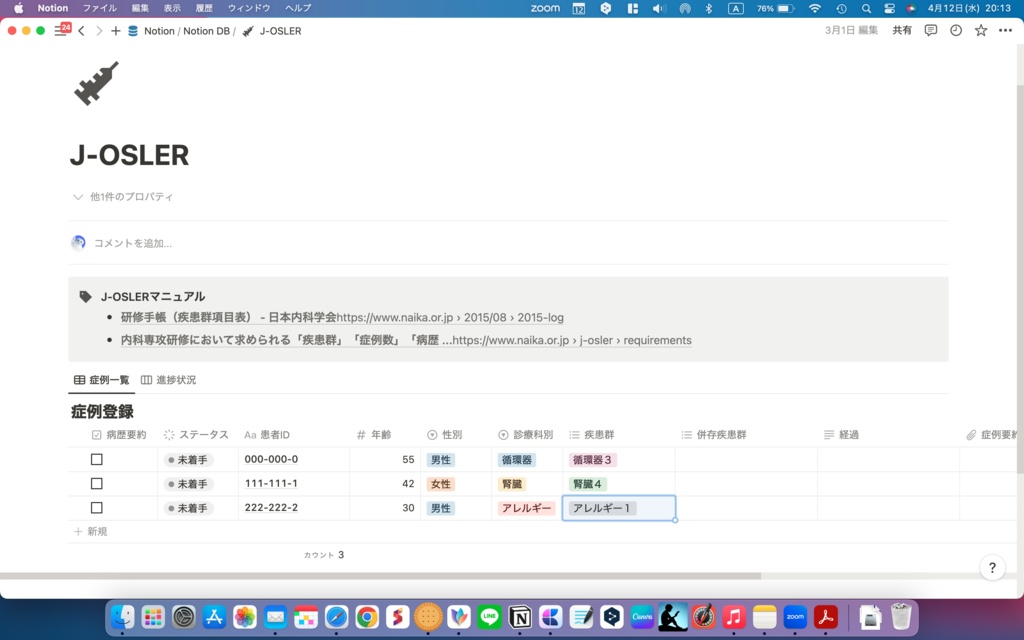Click the ステータス column header
The width and height of the screenshot is (1024, 640).
[x=196, y=435]
